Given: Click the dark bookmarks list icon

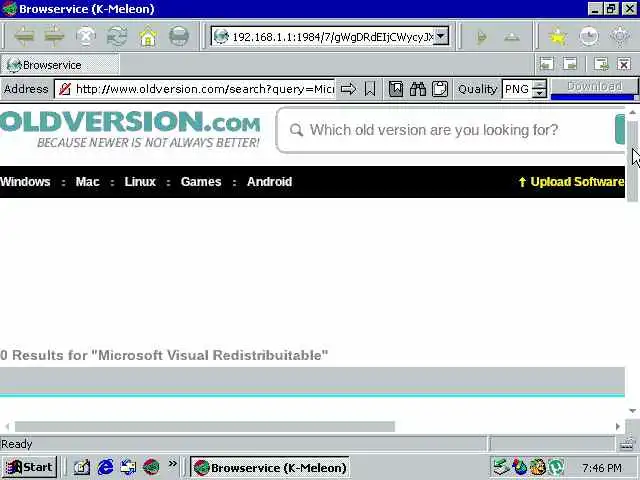Looking at the screenshot, I should [x=396, y=89].
